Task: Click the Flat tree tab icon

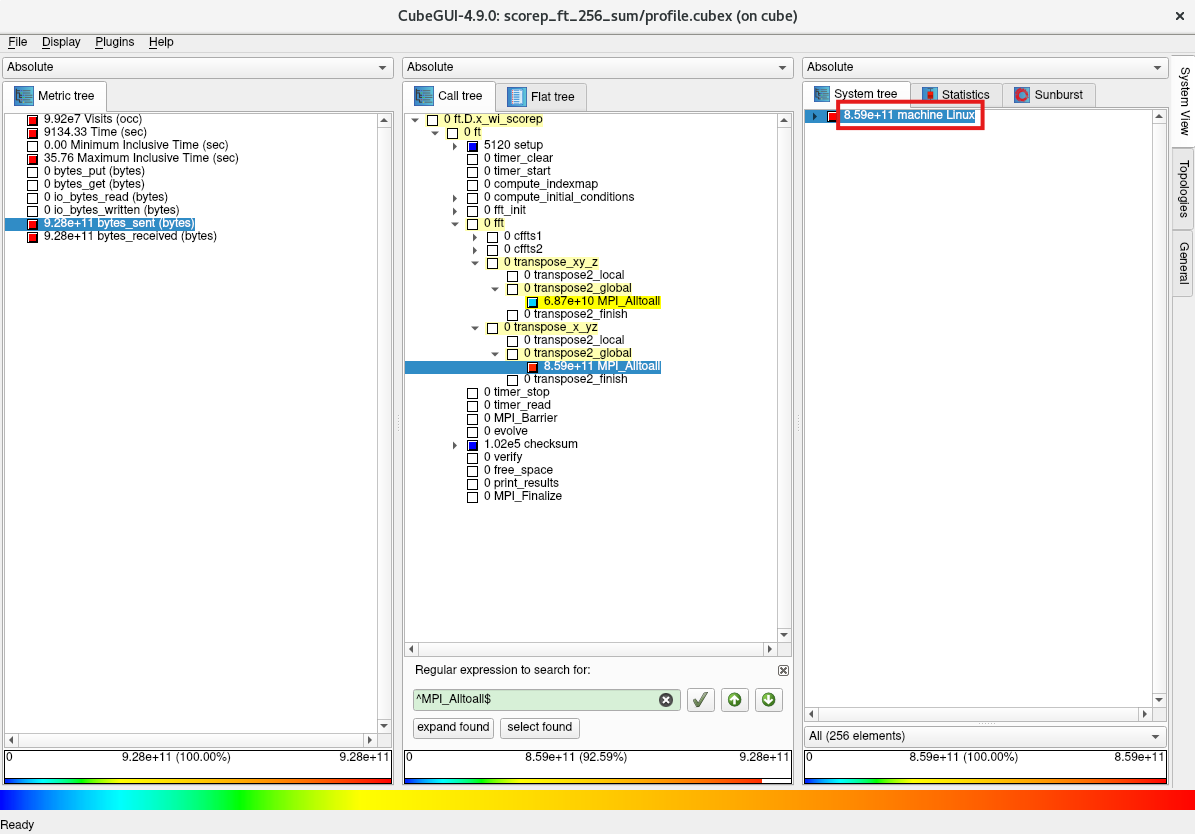Action: click(x=516, y=97)
